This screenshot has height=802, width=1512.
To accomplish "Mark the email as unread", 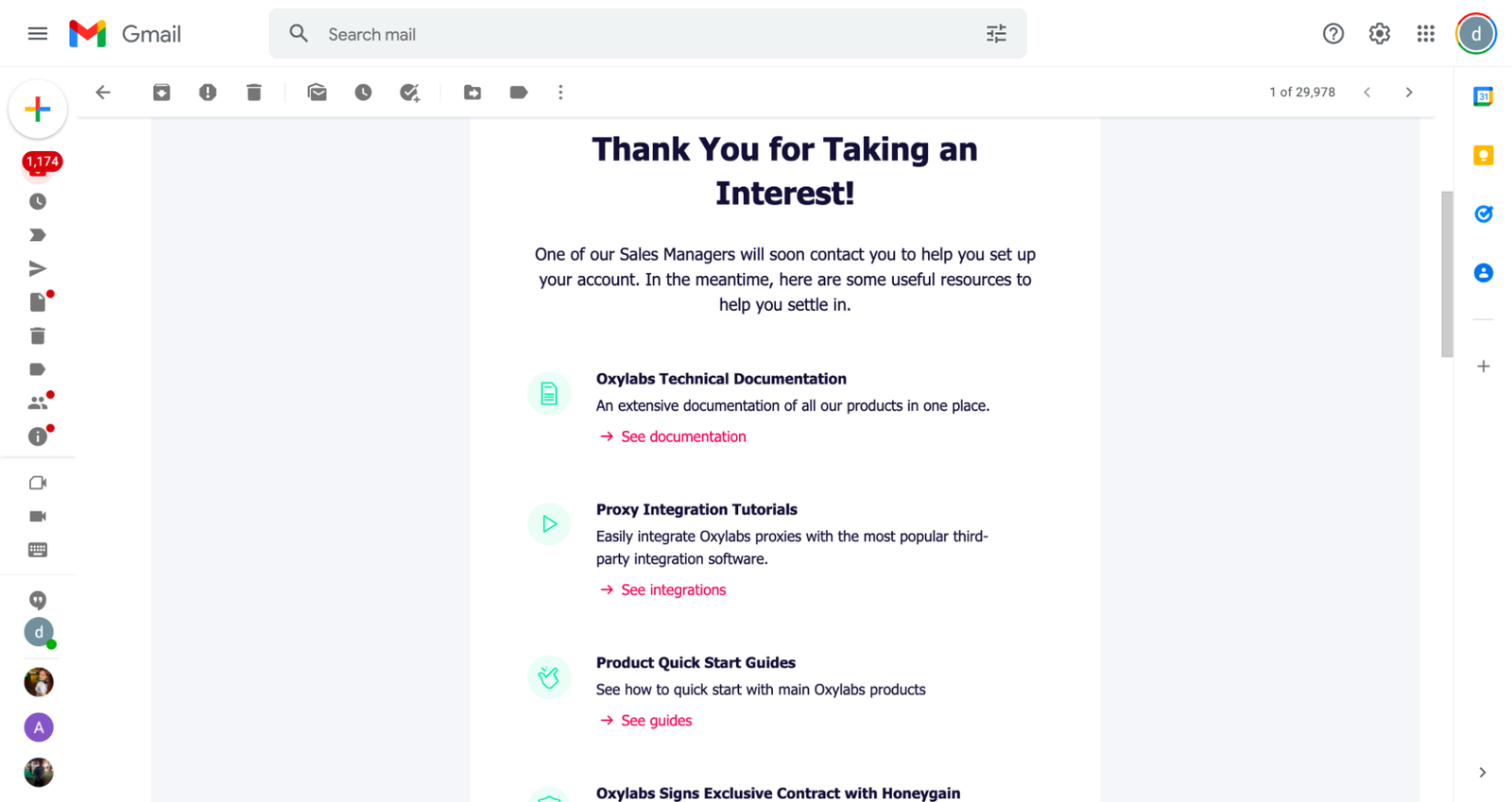I will pos(317,93).
